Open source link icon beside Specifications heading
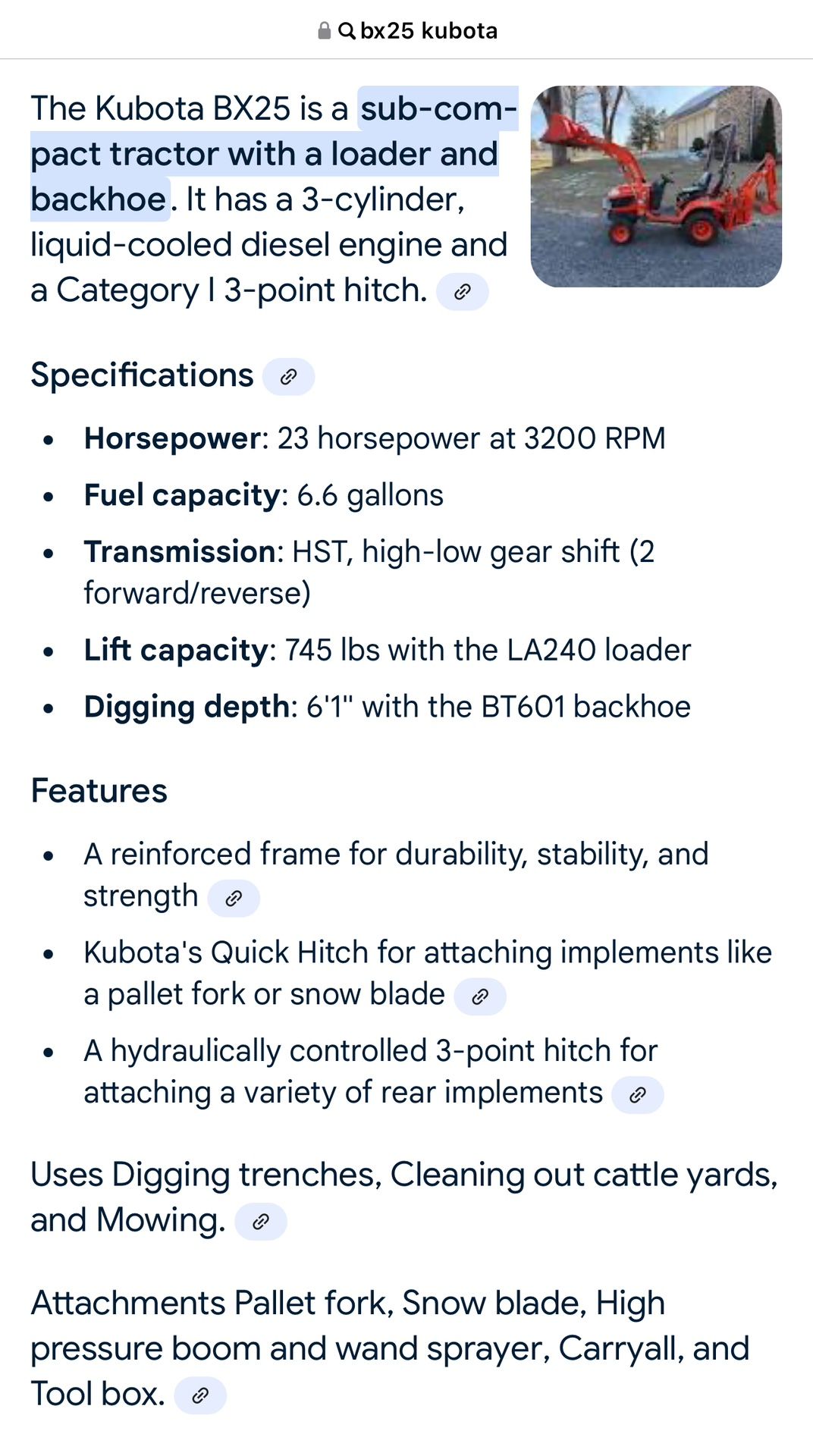 pyautogui.click(x=288, y=377)
